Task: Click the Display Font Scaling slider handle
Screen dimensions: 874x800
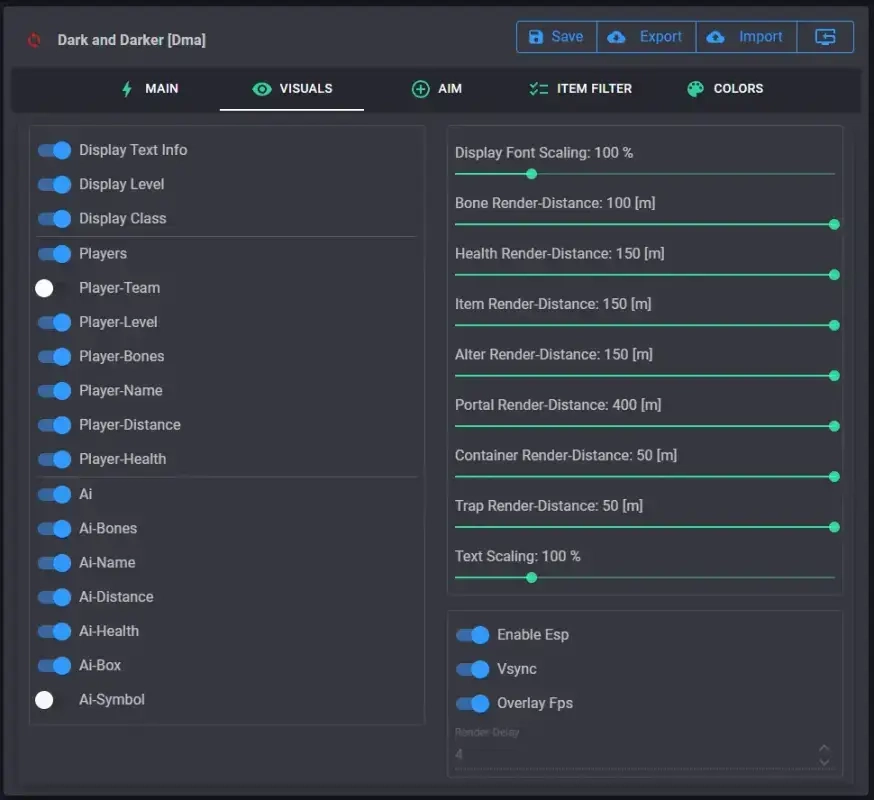Action: [x=532, y=174]
